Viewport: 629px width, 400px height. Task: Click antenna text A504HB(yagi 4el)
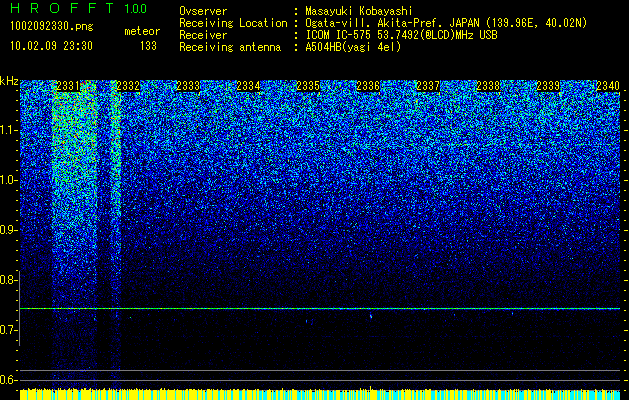coord(353,47)
